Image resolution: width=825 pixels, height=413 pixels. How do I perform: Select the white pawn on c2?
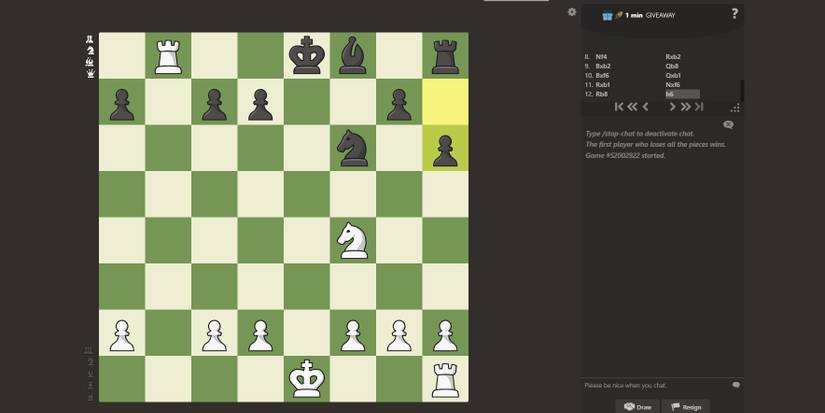click(x=215, y=335)
